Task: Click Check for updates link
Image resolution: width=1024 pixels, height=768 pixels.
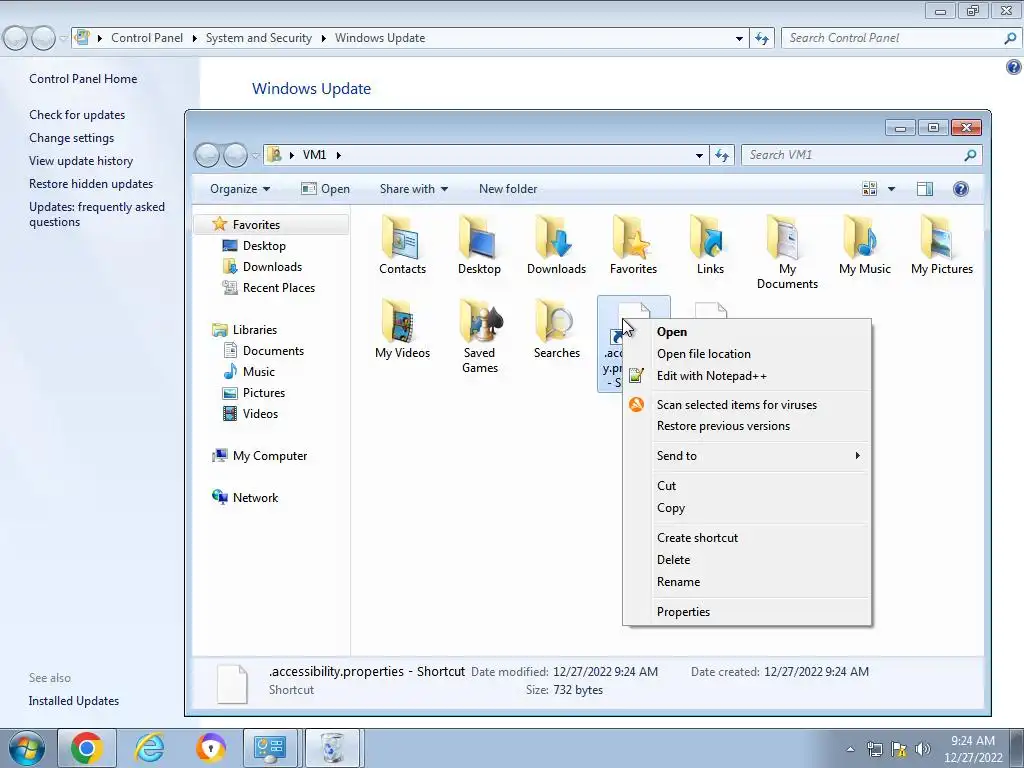Action: 77,115
